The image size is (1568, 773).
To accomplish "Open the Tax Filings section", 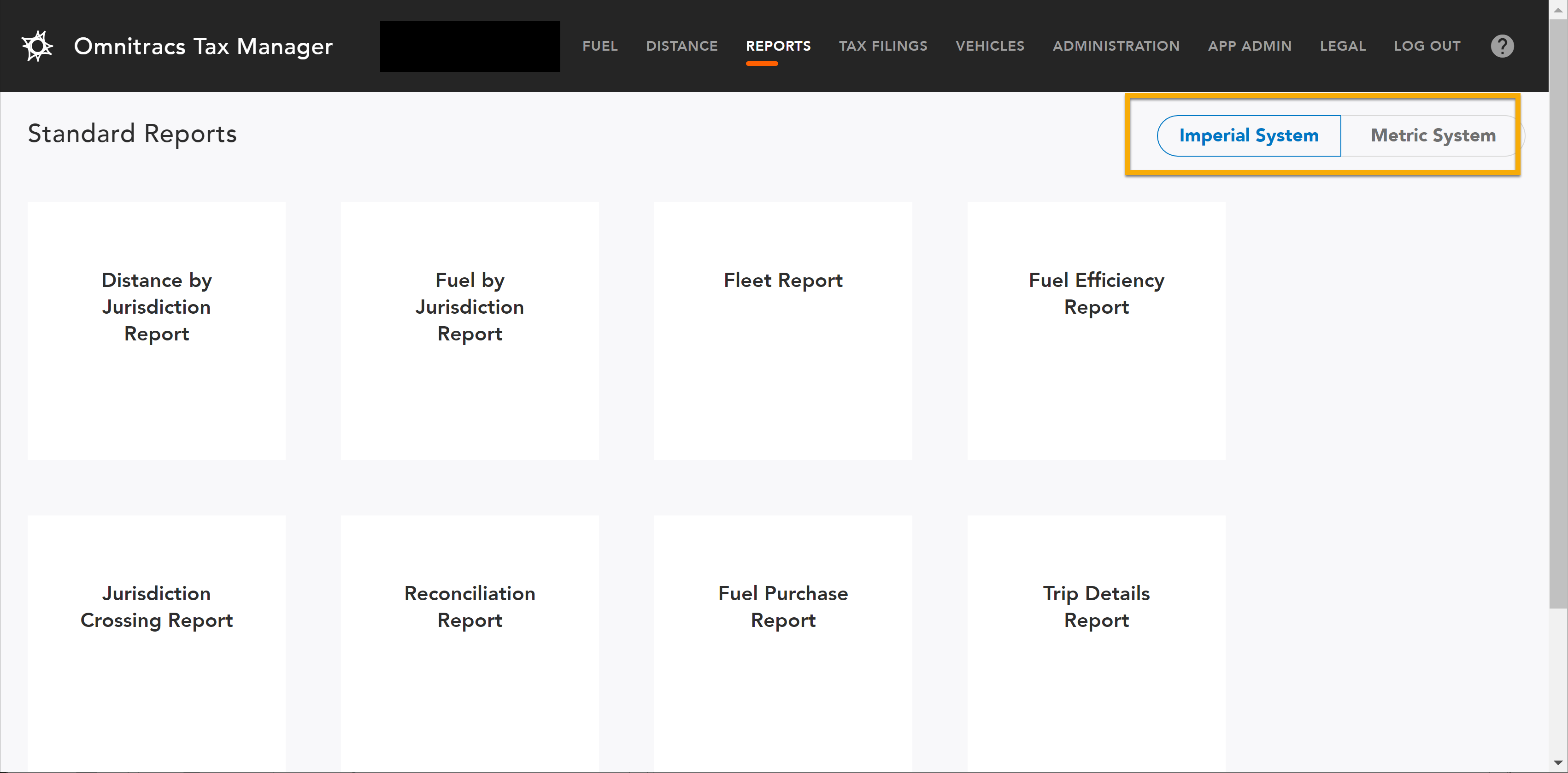I will coord(882,46).
